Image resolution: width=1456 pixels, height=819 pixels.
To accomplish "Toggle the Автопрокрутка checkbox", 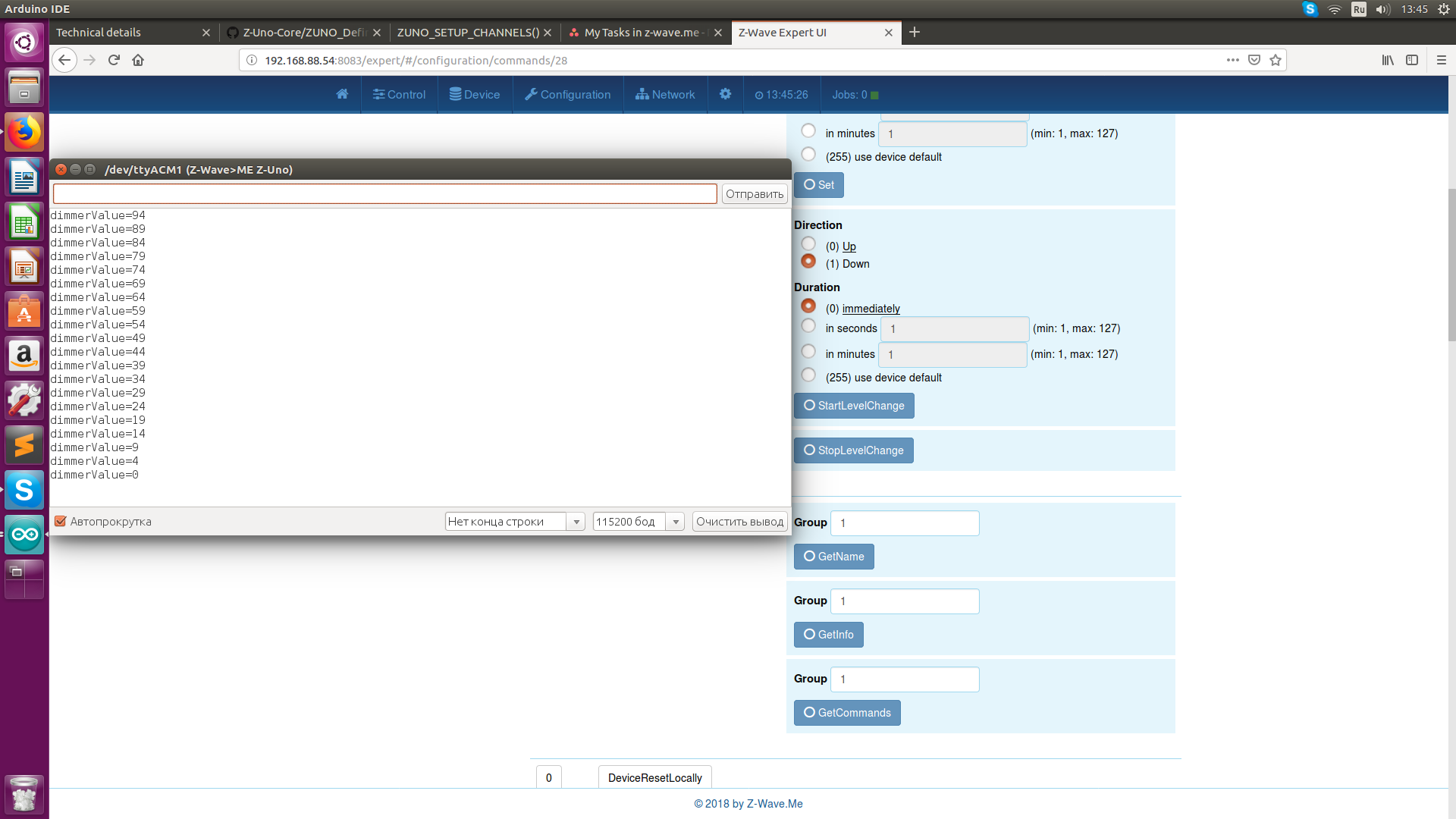I will tap(61, 522).
